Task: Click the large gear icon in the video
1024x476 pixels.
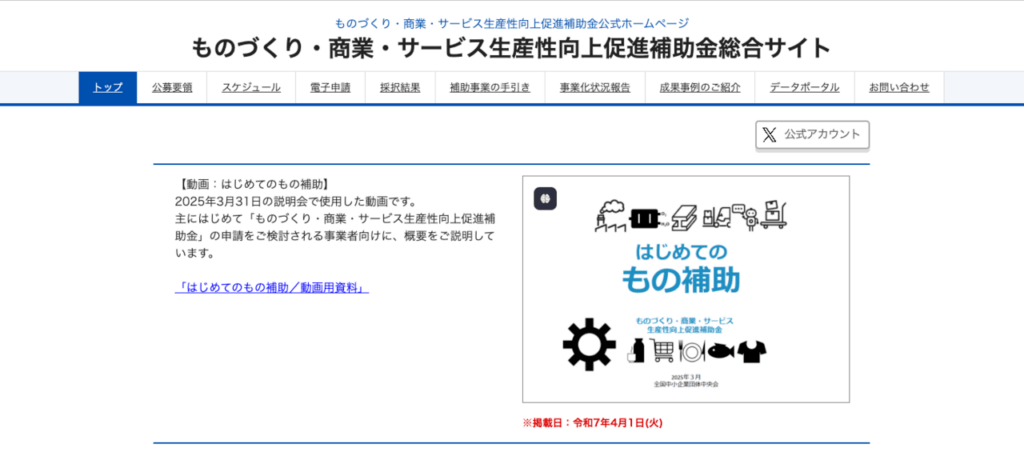Action: 589,344
